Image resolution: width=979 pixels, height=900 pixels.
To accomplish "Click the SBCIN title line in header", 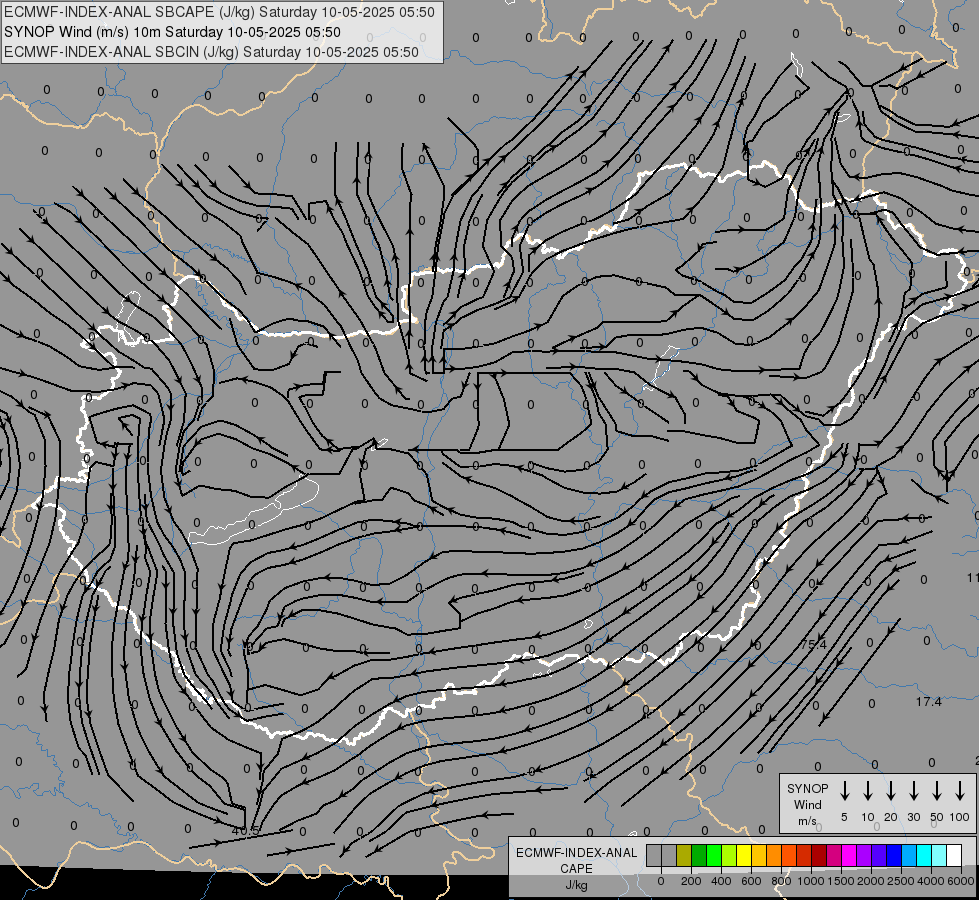I will point(211,52).
